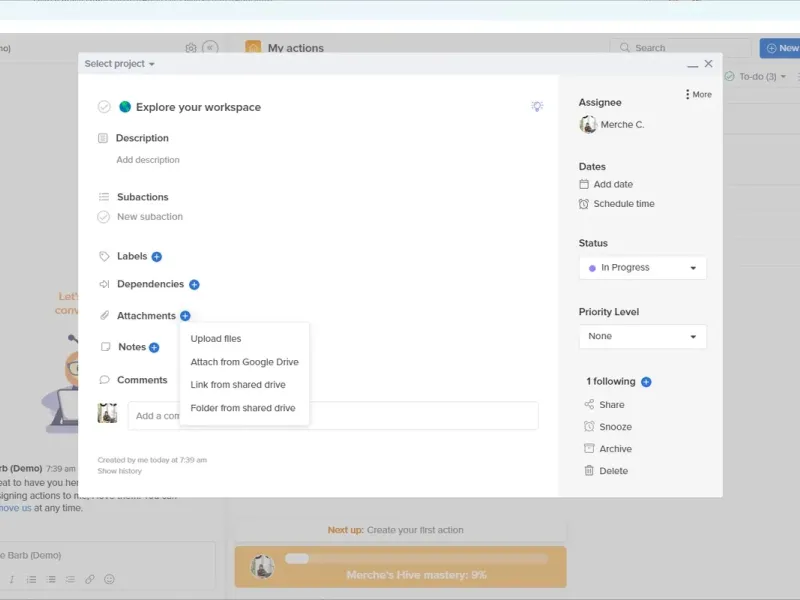This screenshot has height=600, width=800.
Task: Select Folder from shared drive
Action: coord(243,408)
